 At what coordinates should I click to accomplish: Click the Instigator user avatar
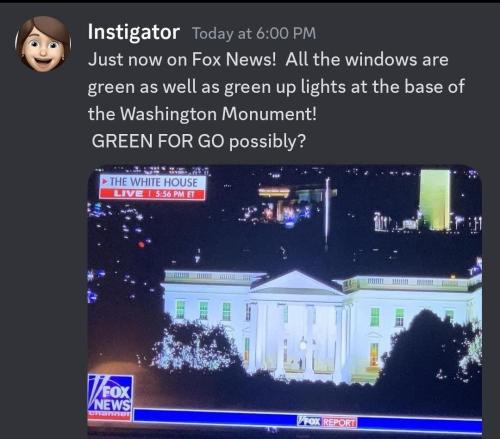(x=43, y=44)
